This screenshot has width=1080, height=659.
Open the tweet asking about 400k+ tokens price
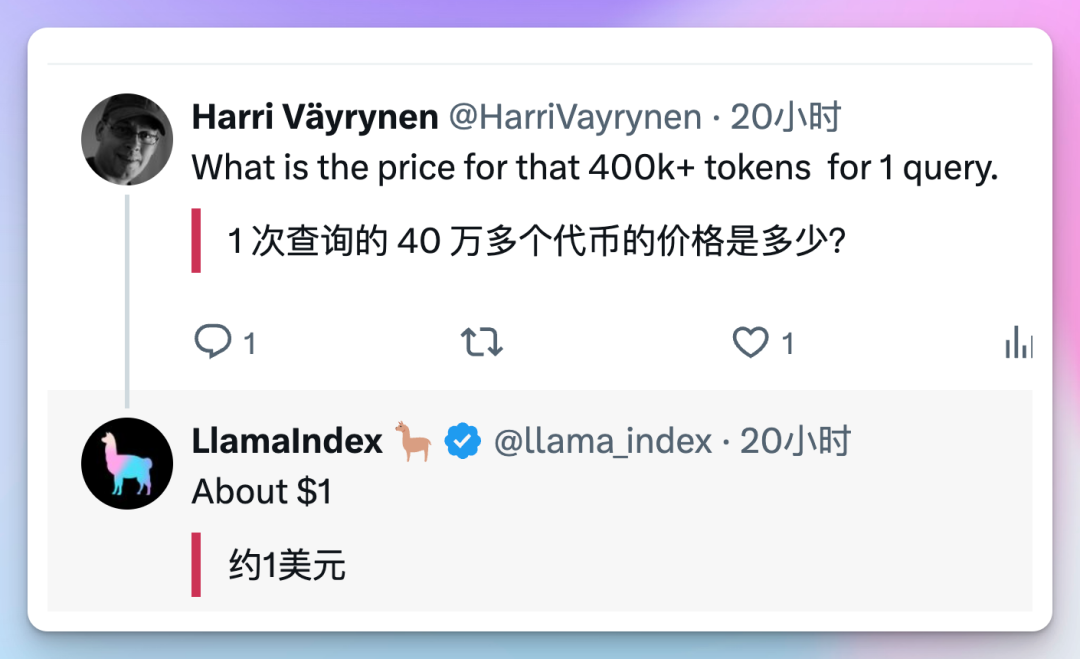595,167
